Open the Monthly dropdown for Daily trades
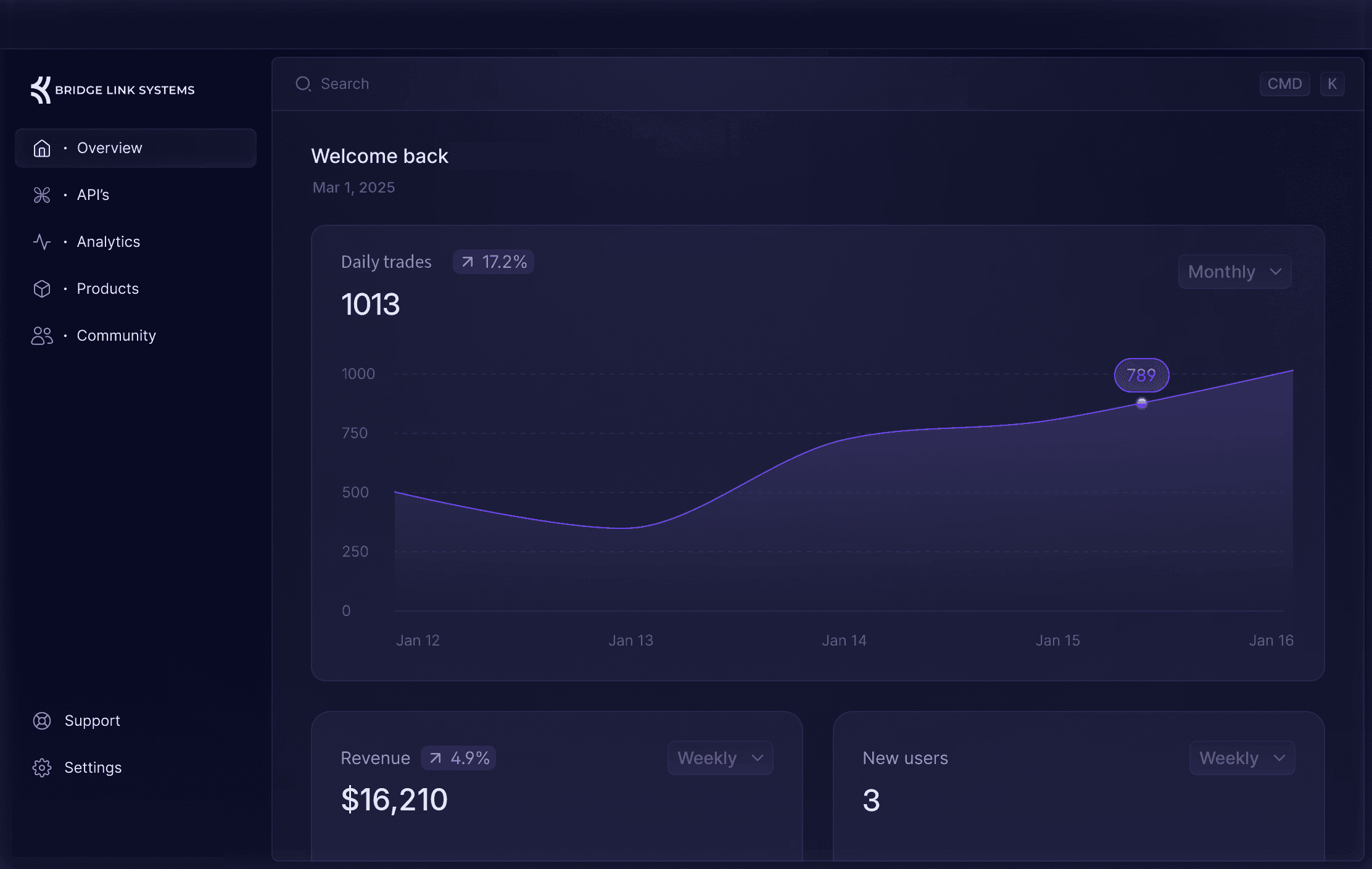 (1234, 272)
